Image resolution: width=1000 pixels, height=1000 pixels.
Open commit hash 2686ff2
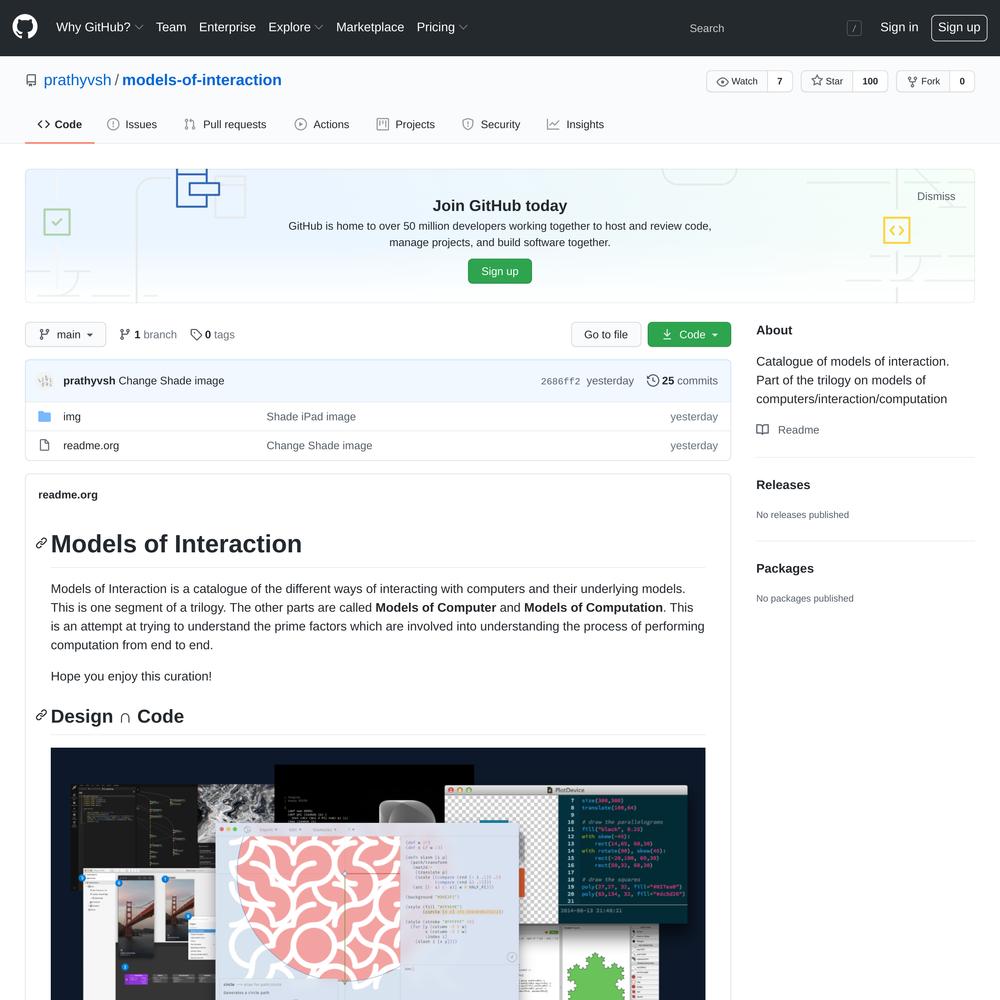click(560, 381)
